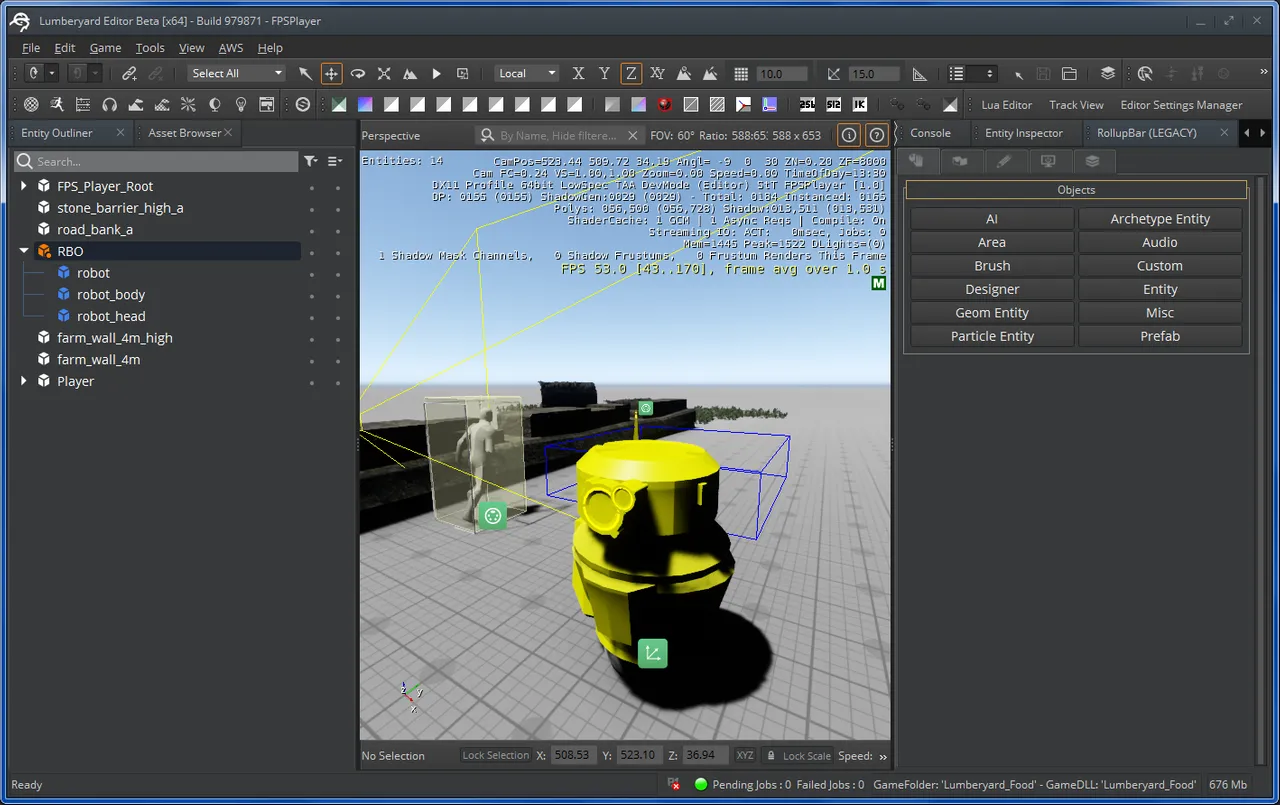
Task: Click the snowflake particle icon
Action: tap(188, 104)
